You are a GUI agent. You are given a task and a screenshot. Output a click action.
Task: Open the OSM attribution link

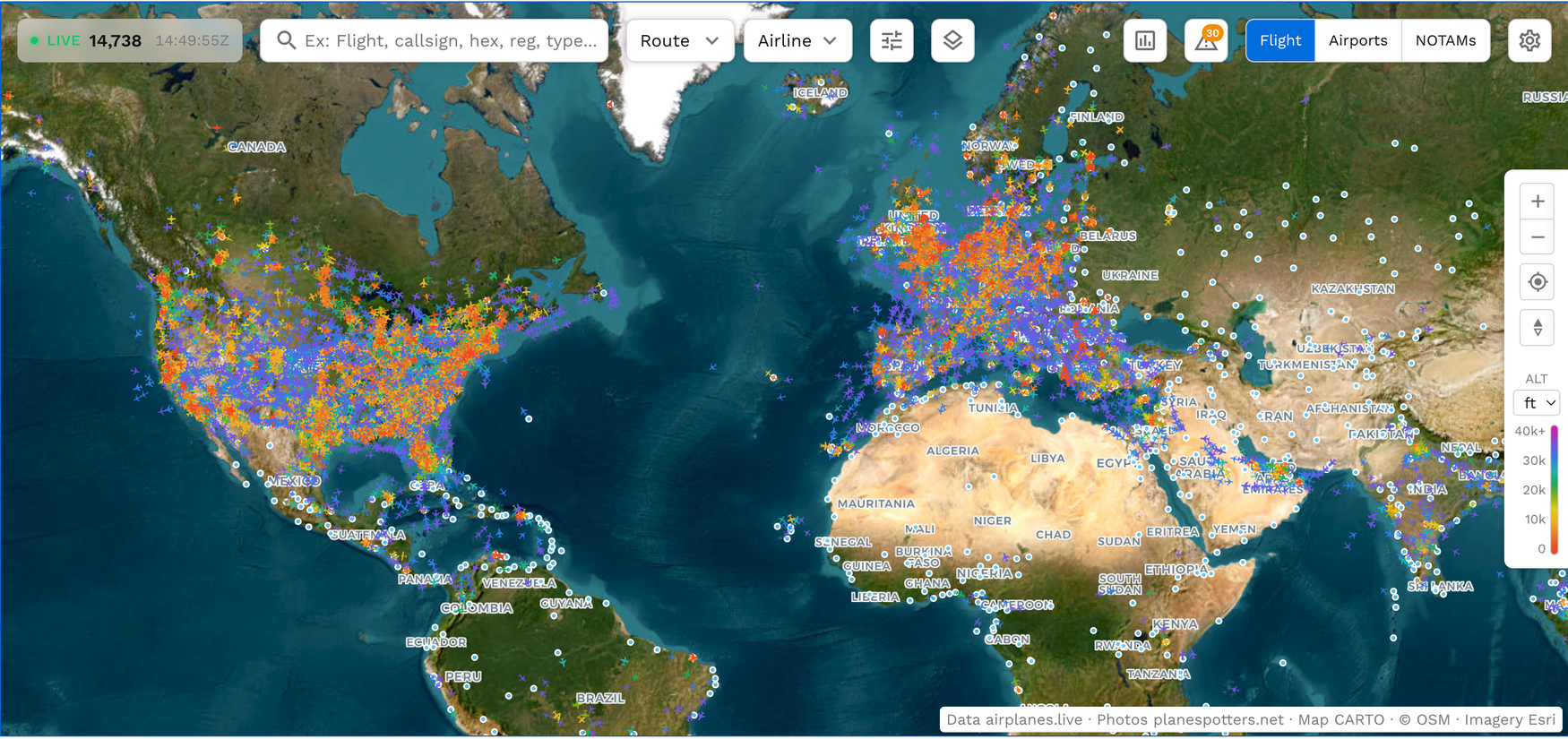pos(1424,719)
